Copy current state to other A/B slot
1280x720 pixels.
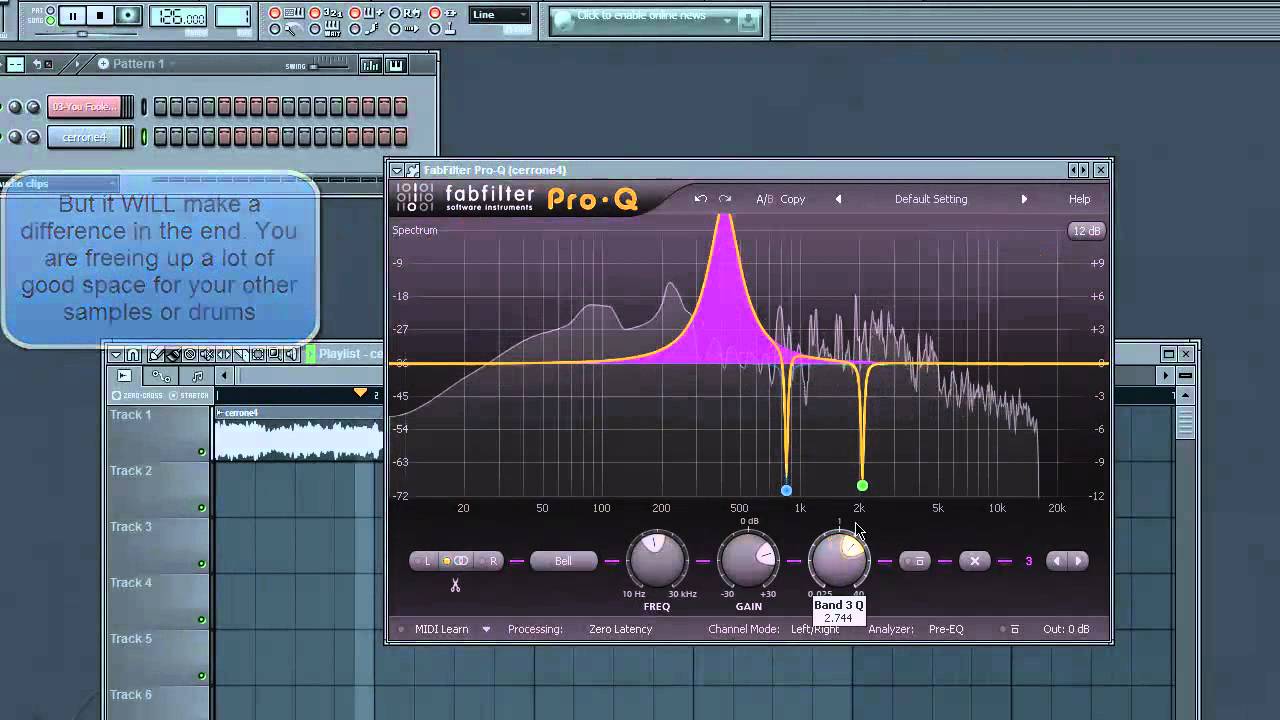point(793,199)
